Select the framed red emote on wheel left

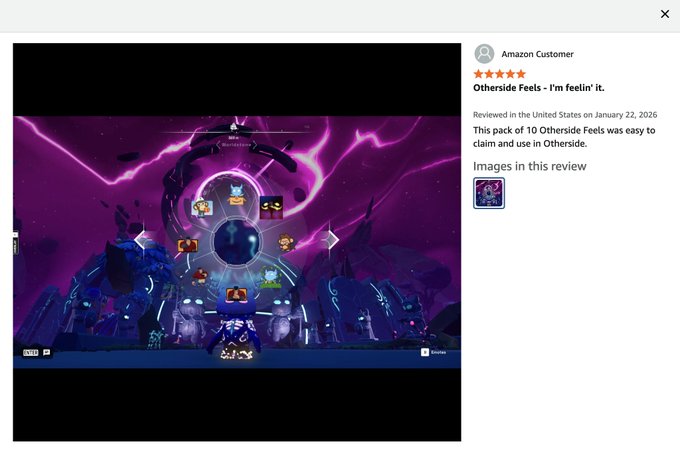click(187, 245)
